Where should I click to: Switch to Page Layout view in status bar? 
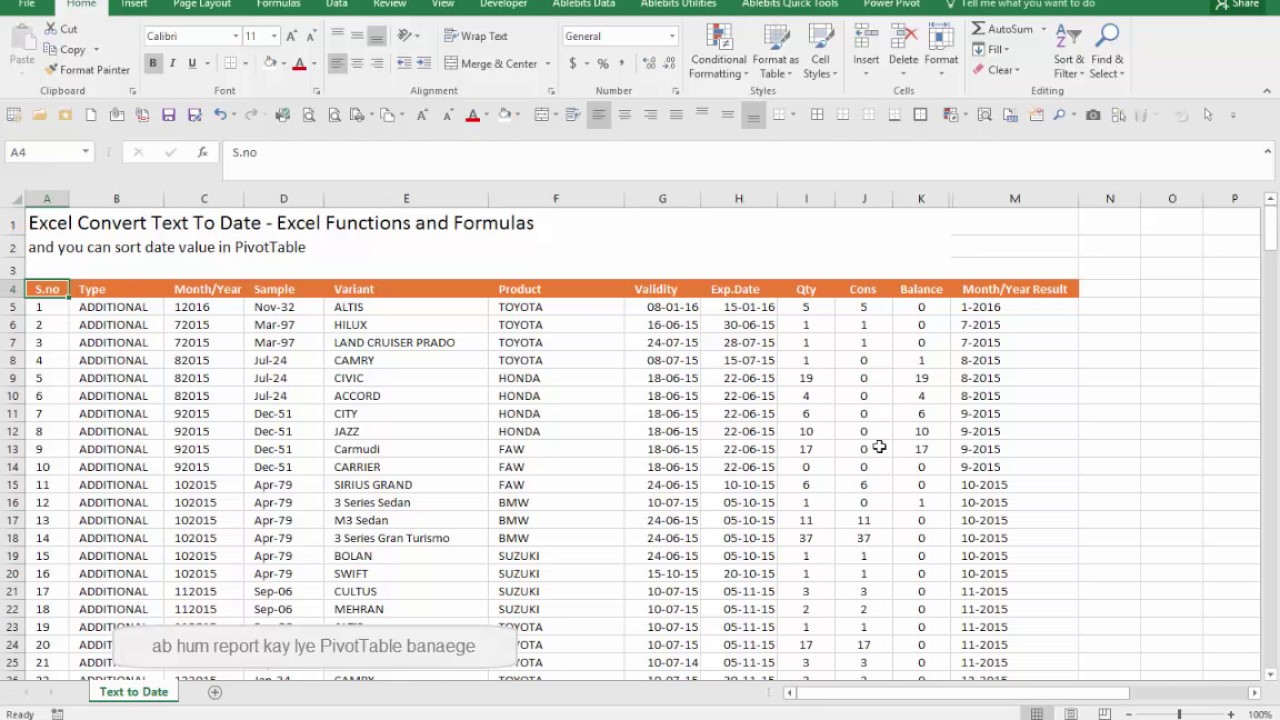(1071, 714)
